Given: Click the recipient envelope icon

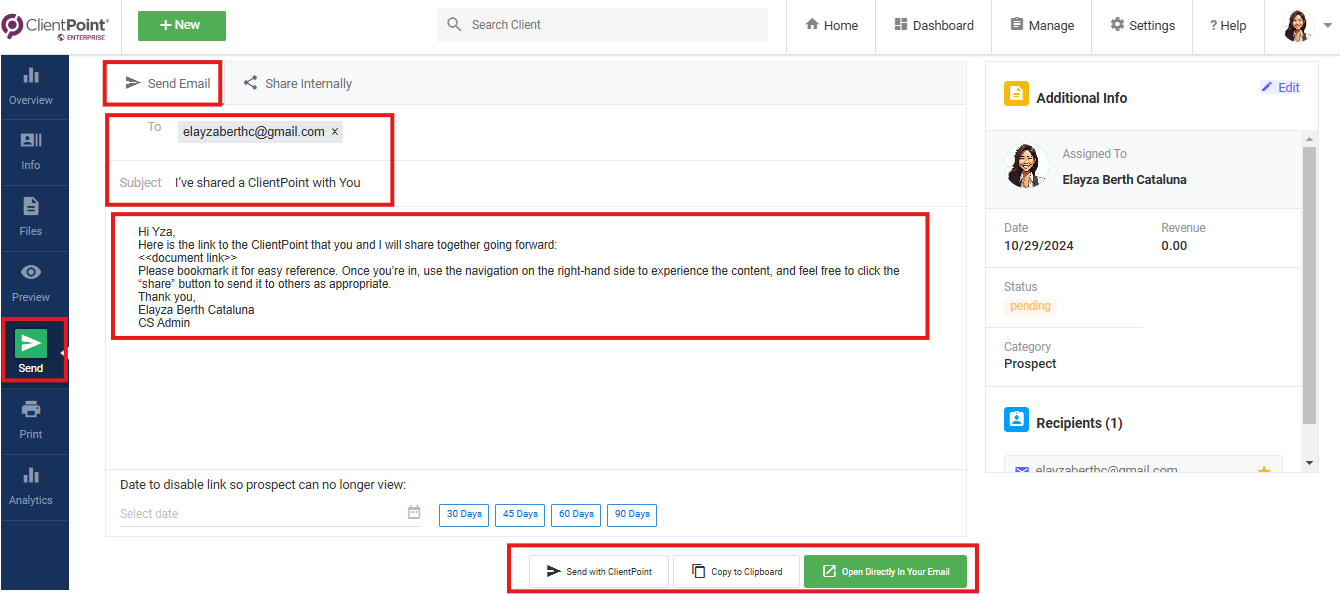Looking at the screenshot, I should click(1022, 471).
